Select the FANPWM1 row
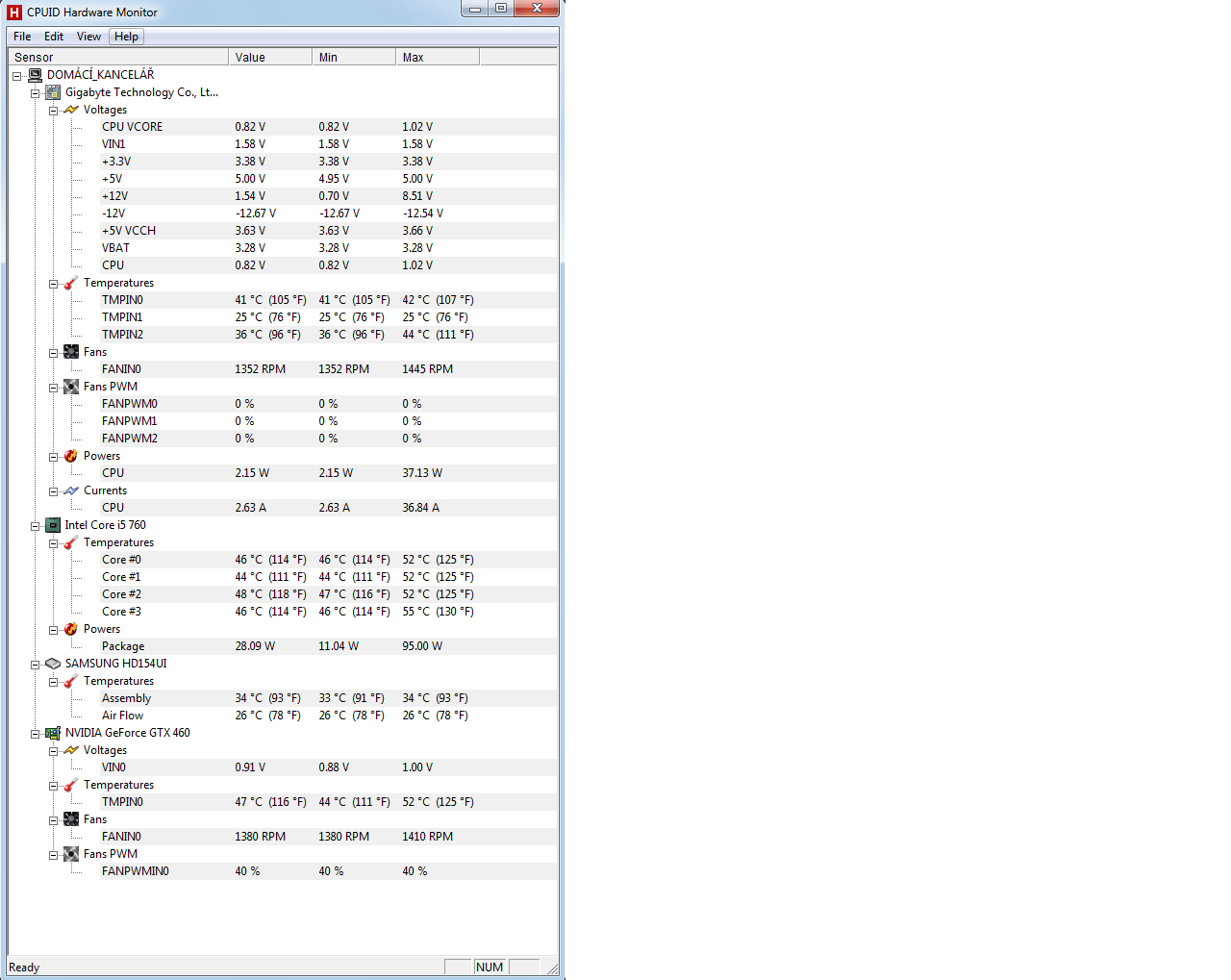Screen dimensions: 1231x980 tap(329, 421)
